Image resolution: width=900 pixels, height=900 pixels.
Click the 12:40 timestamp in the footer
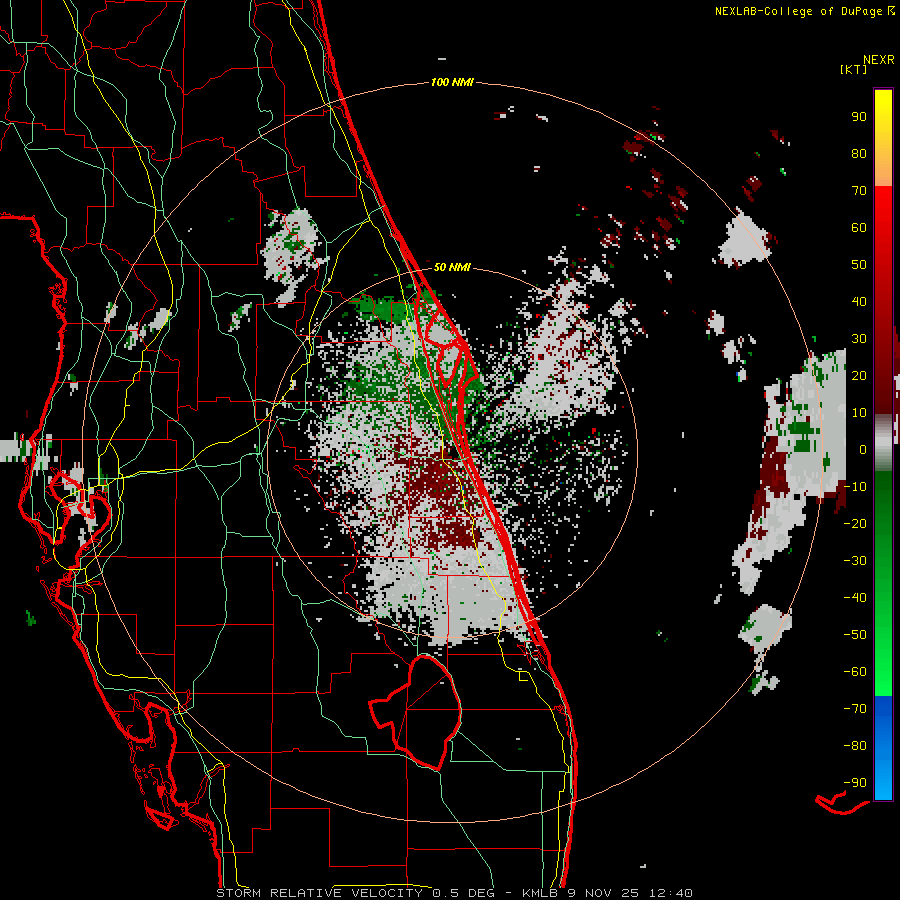point(670,893)
